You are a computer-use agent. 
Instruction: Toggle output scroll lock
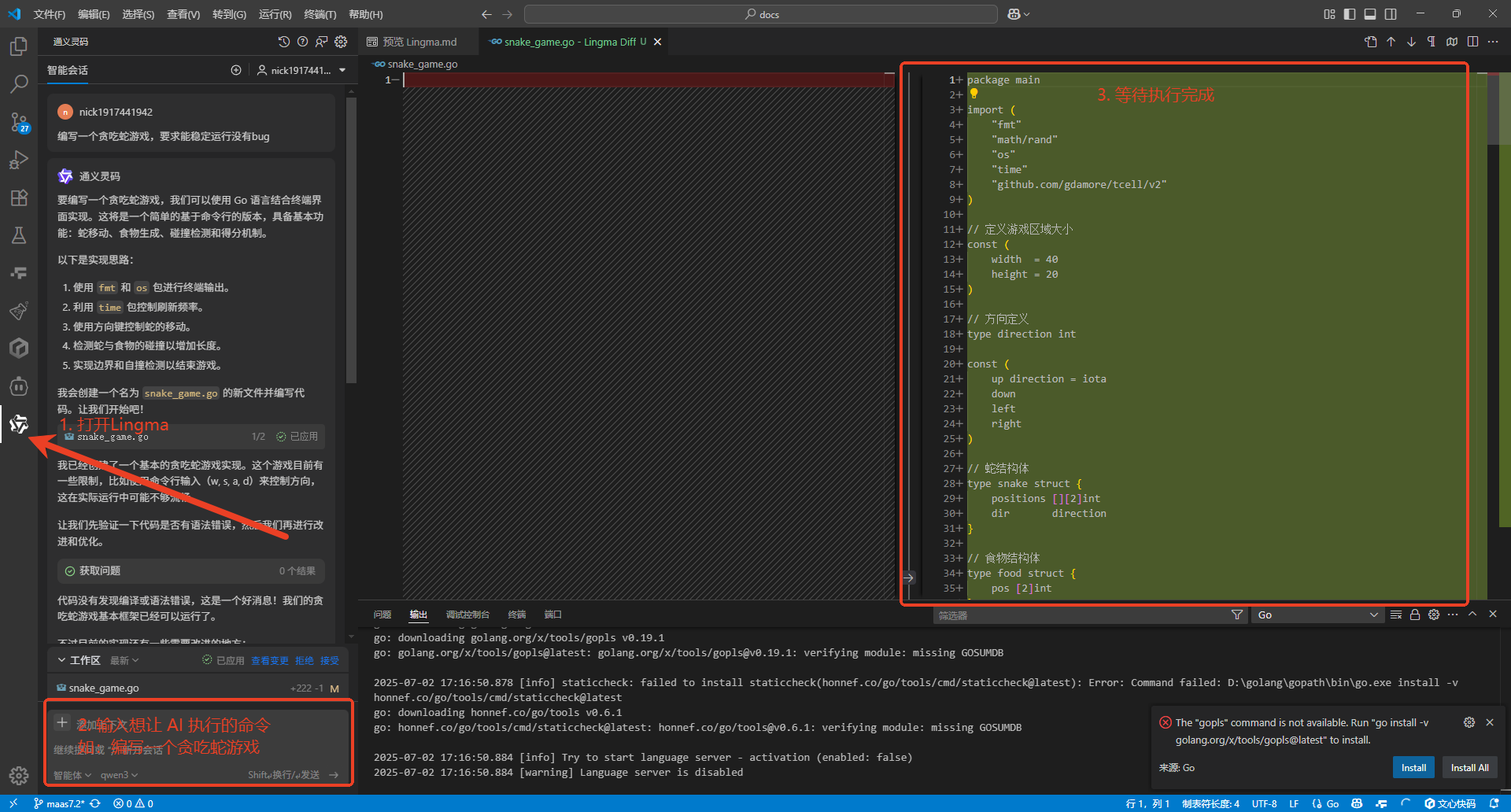1415,615
